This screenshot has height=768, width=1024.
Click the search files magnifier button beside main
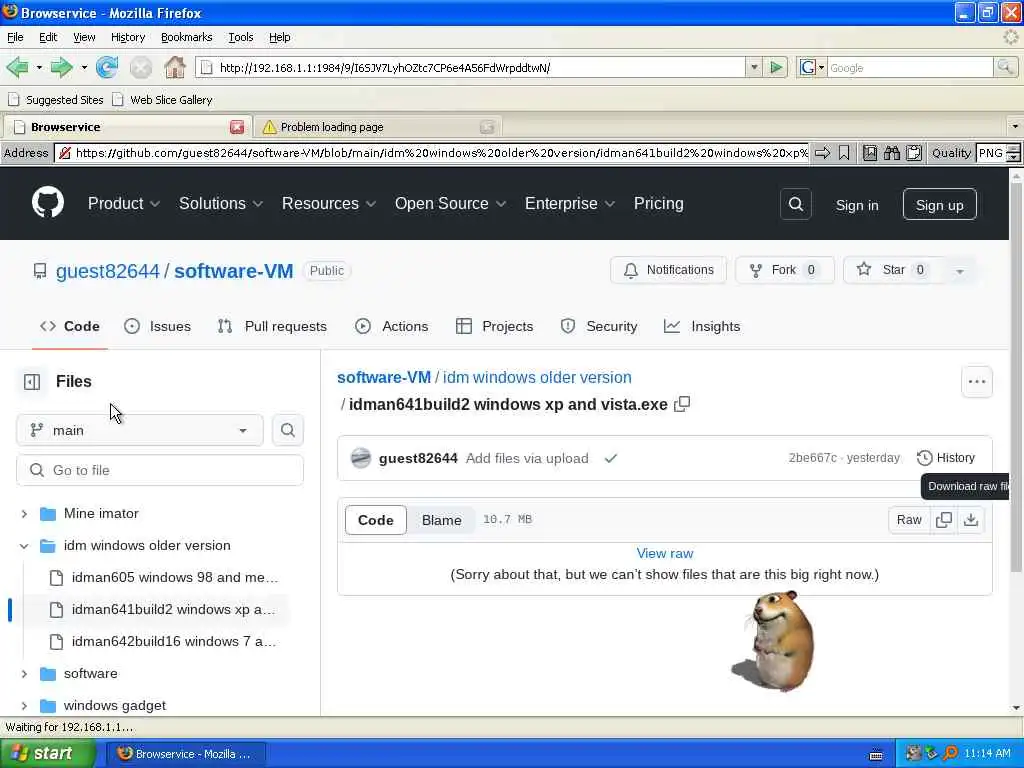click(287, 430)
